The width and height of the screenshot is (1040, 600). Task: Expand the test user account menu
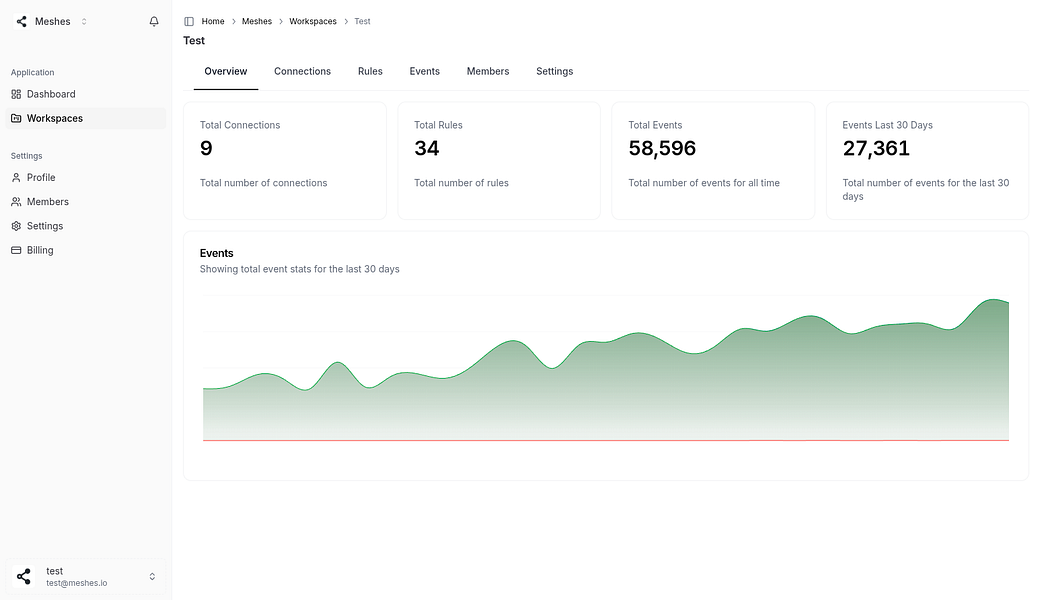pyautogui.click(x=152, y=577)
